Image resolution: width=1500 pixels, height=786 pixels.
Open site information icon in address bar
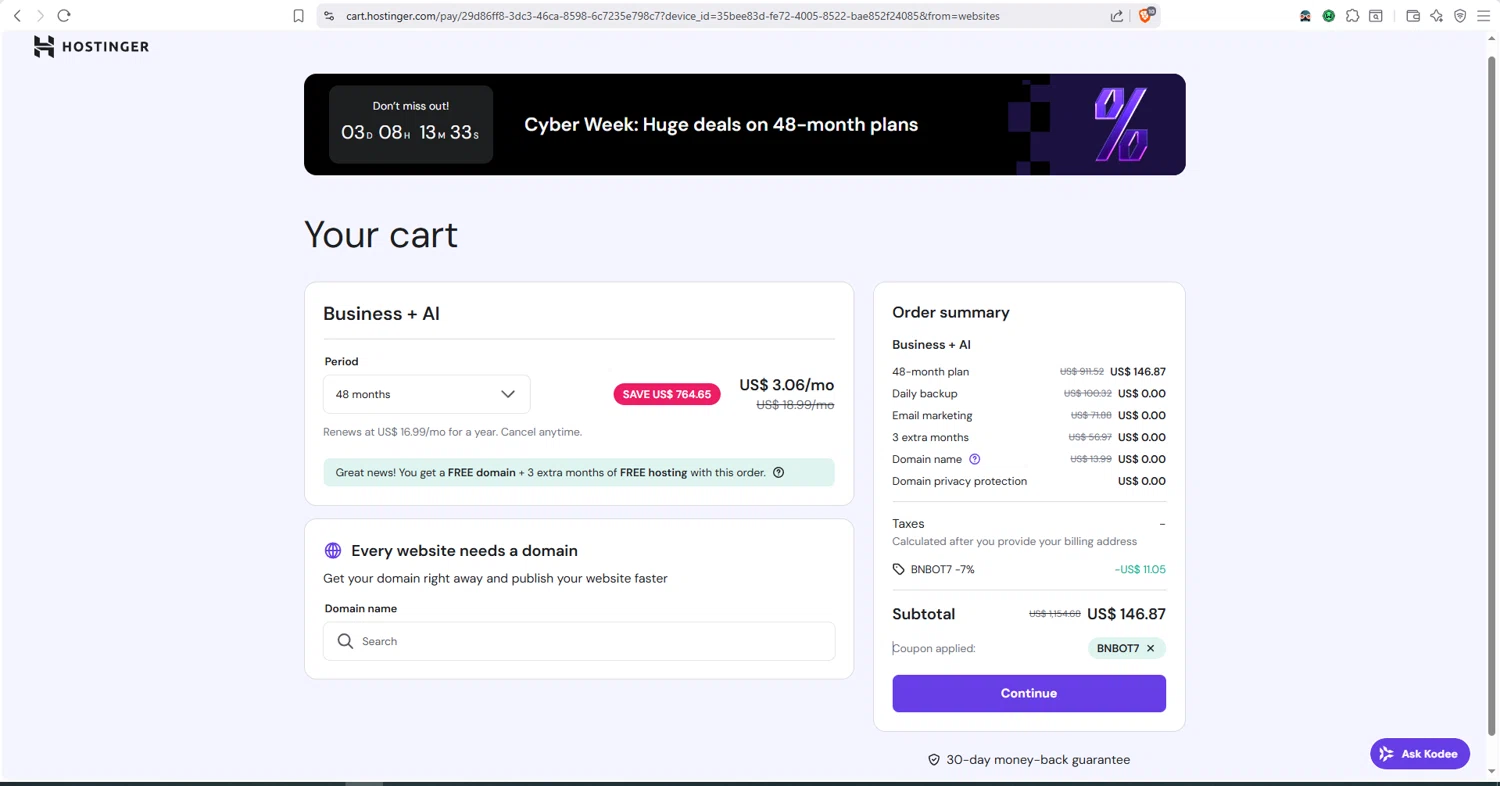coord(329,16)
